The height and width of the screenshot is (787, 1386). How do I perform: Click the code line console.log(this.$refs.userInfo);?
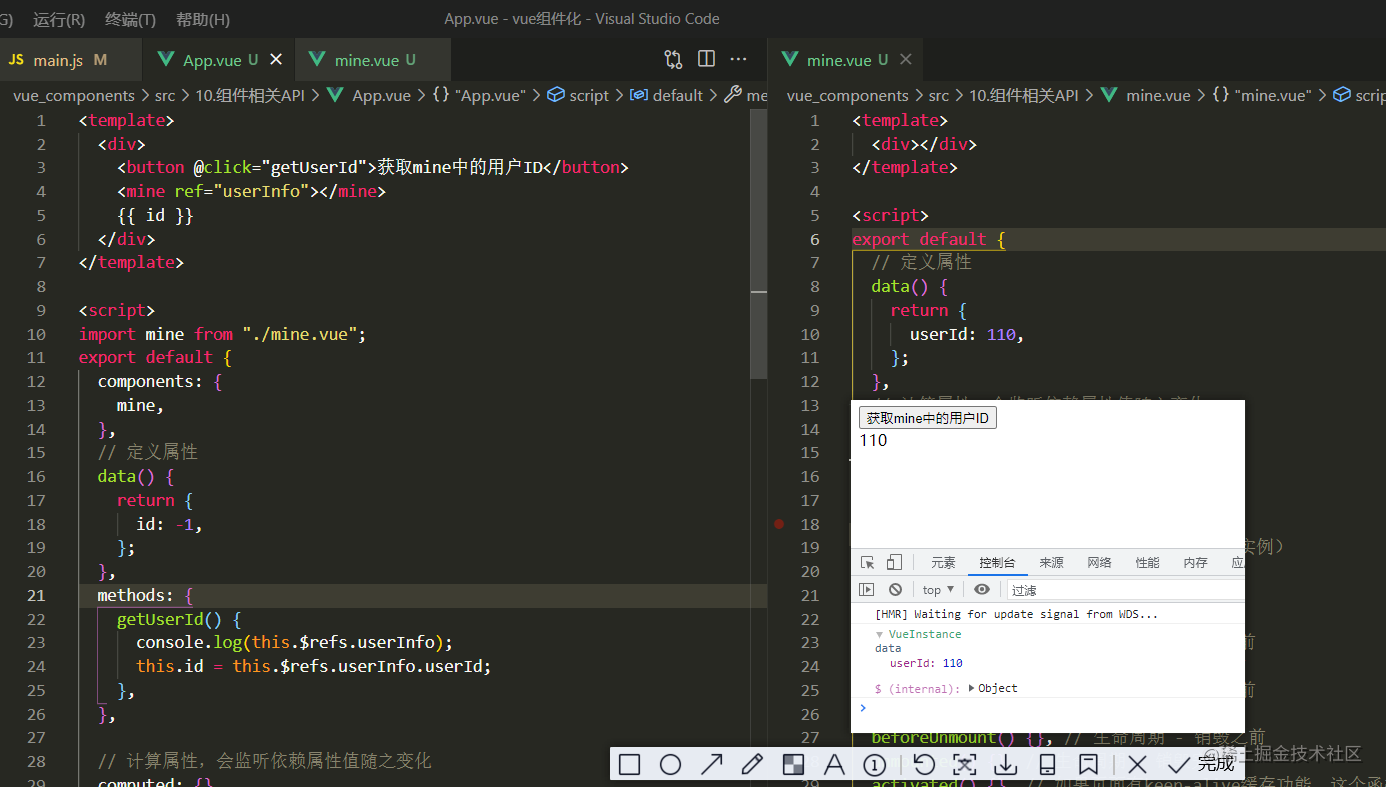coord(294,642)
